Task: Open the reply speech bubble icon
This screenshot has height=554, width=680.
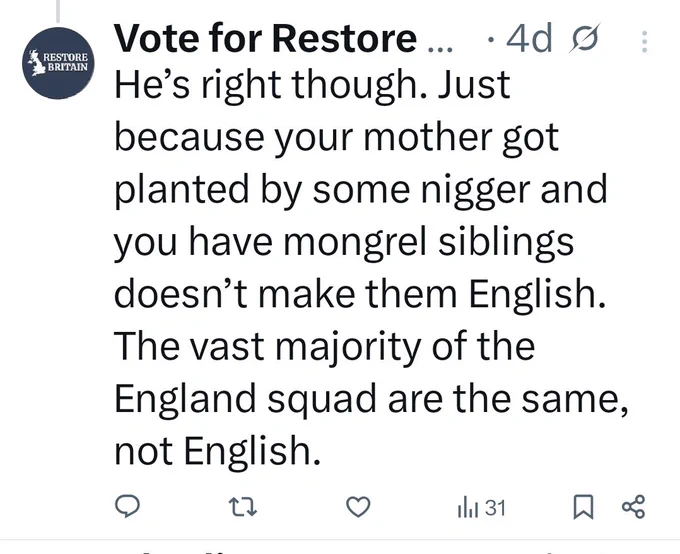Action: (127, 506)
